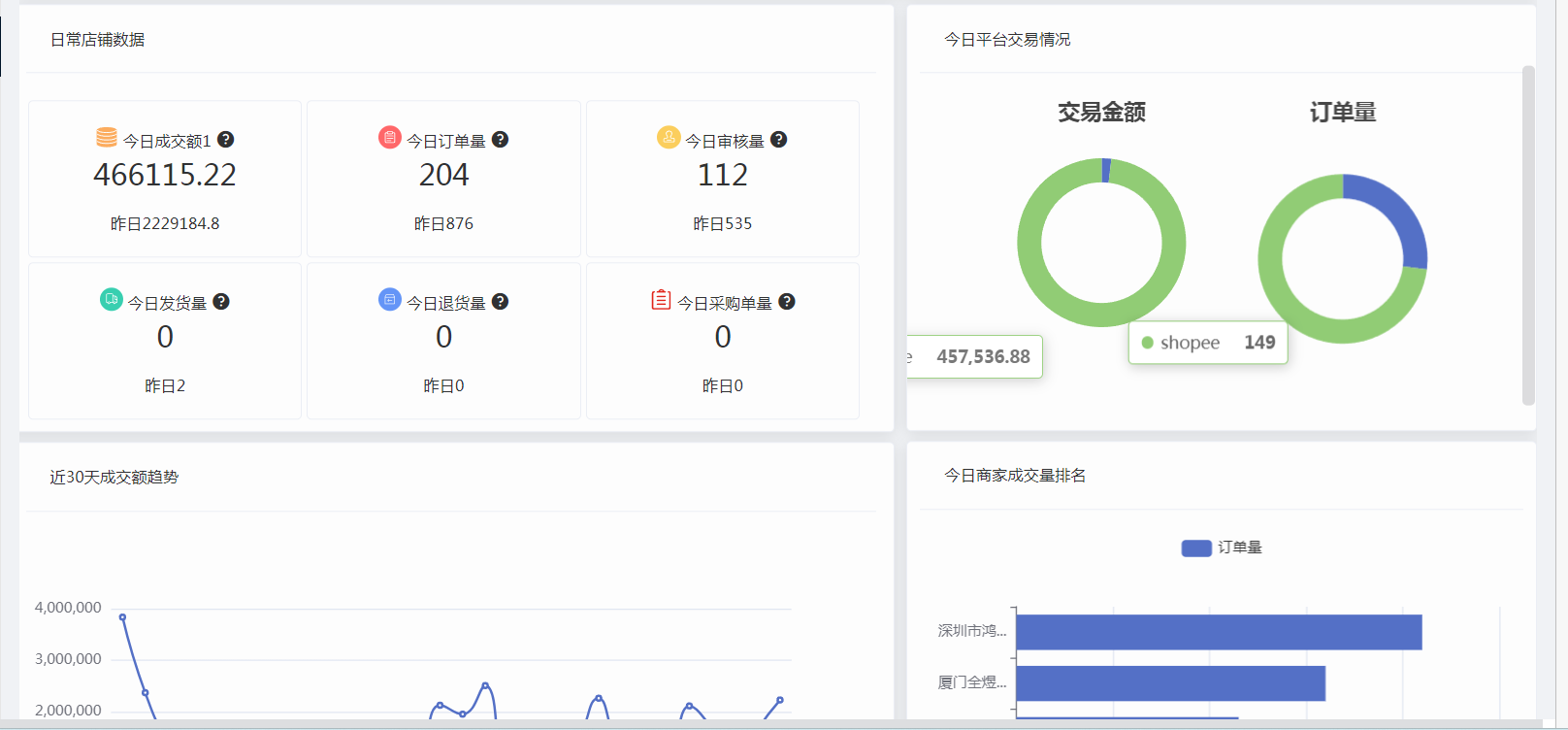Click the 交易金额 chart heading
The height and width of the screenshot is (730, 1568).
(x=1101, y=113)
